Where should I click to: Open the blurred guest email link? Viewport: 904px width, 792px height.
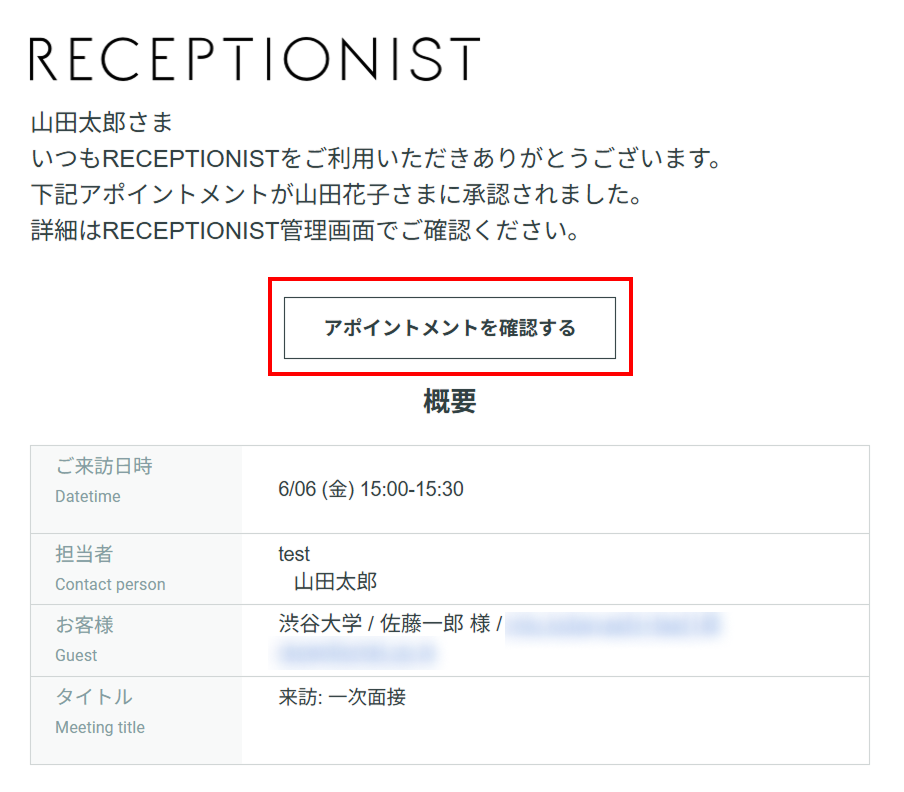pos(613,626)
